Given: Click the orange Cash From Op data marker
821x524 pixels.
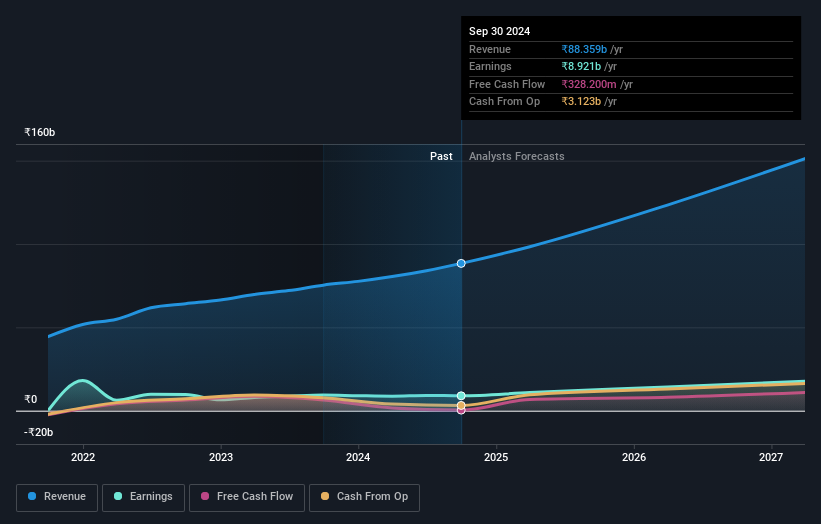Looking at the screenshot, I should pos(461,406).
